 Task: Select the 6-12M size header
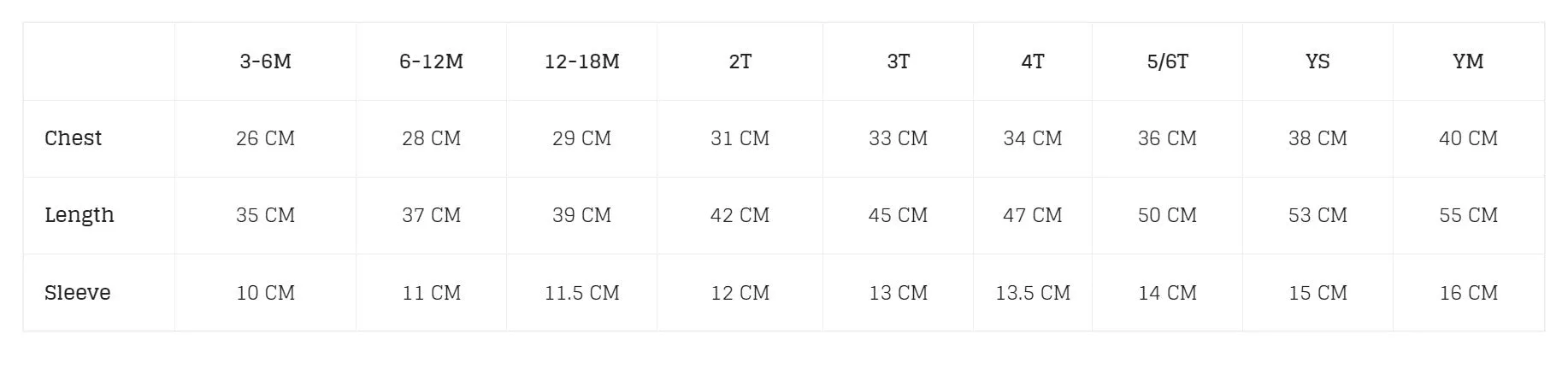point(431,61)
